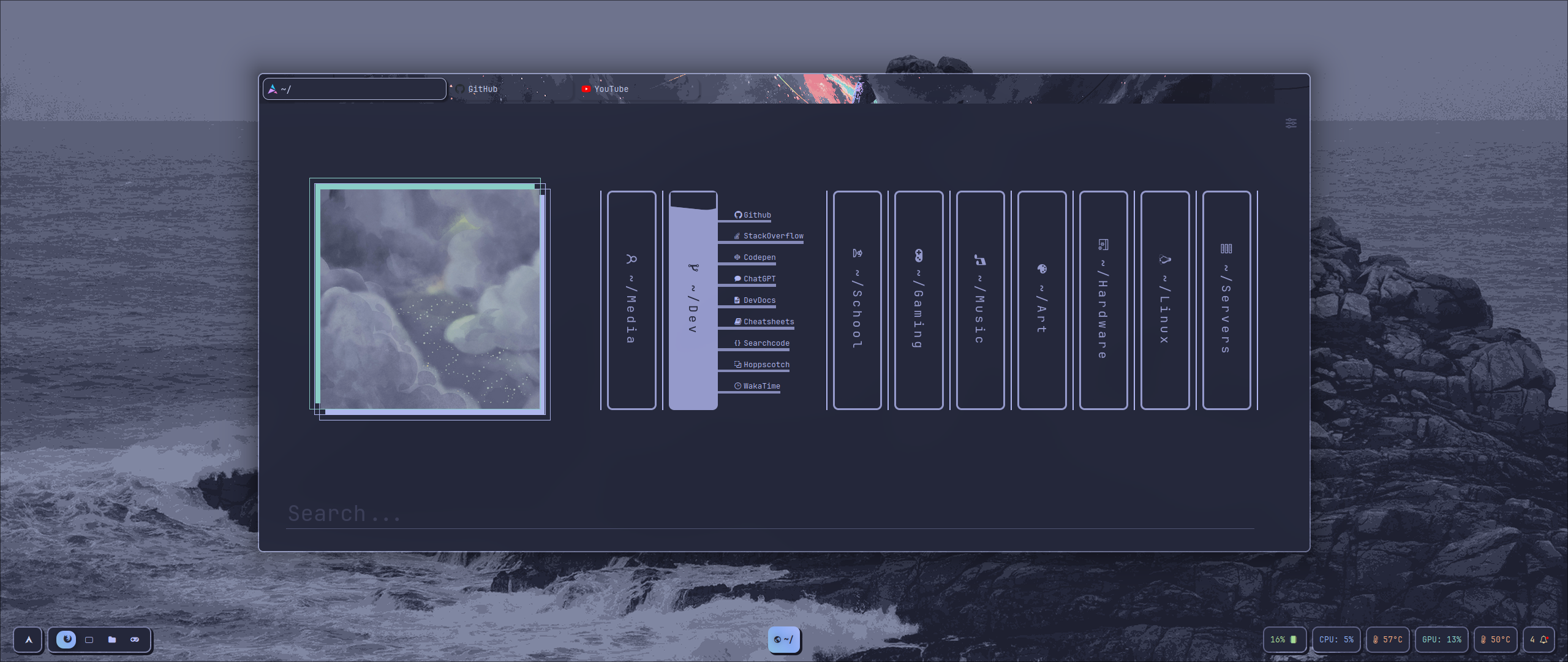Open the Cheatsheets link
The width and height of the screenshot is (1568, 662).
[x=768, y=321]
